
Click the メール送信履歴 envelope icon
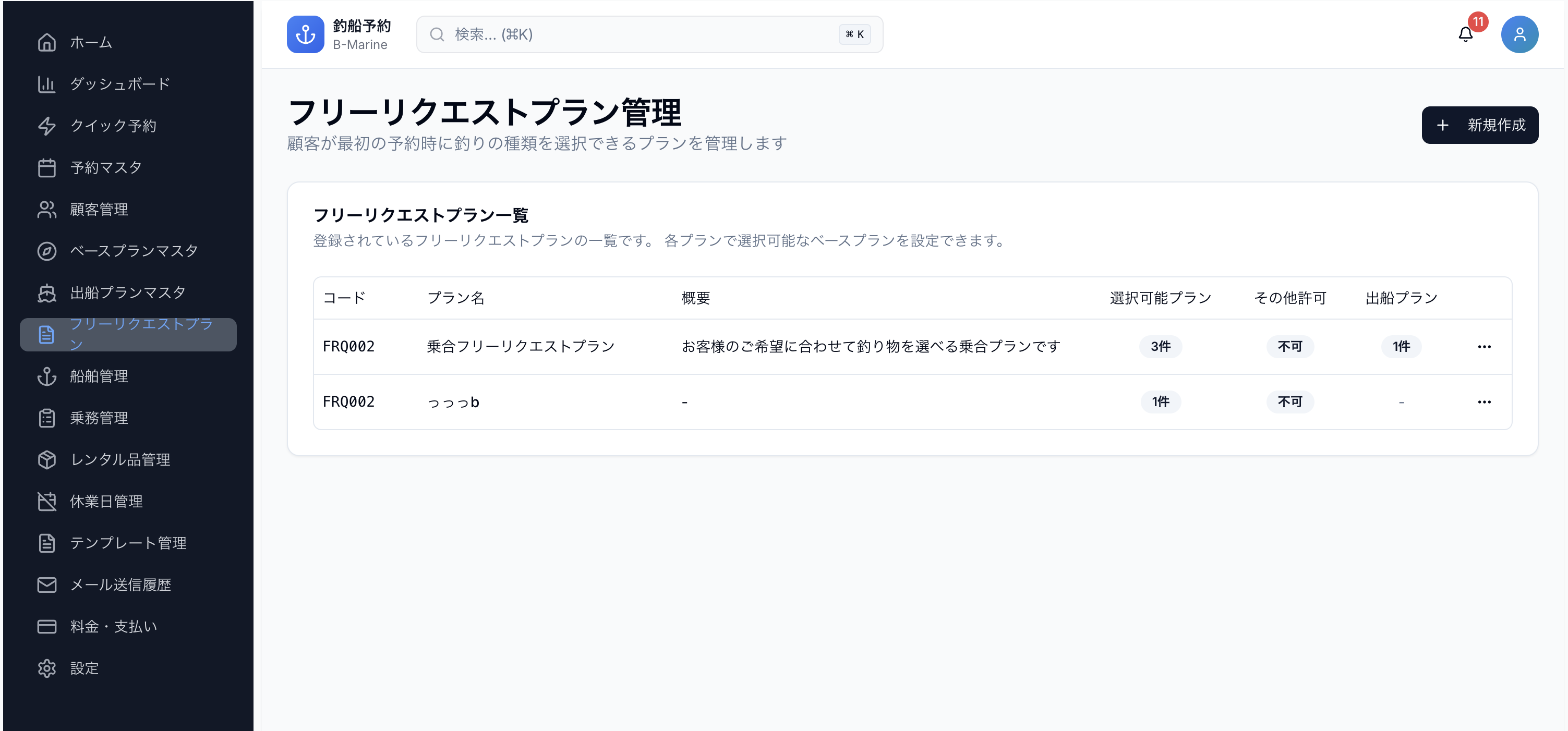[x=47, y=584]
